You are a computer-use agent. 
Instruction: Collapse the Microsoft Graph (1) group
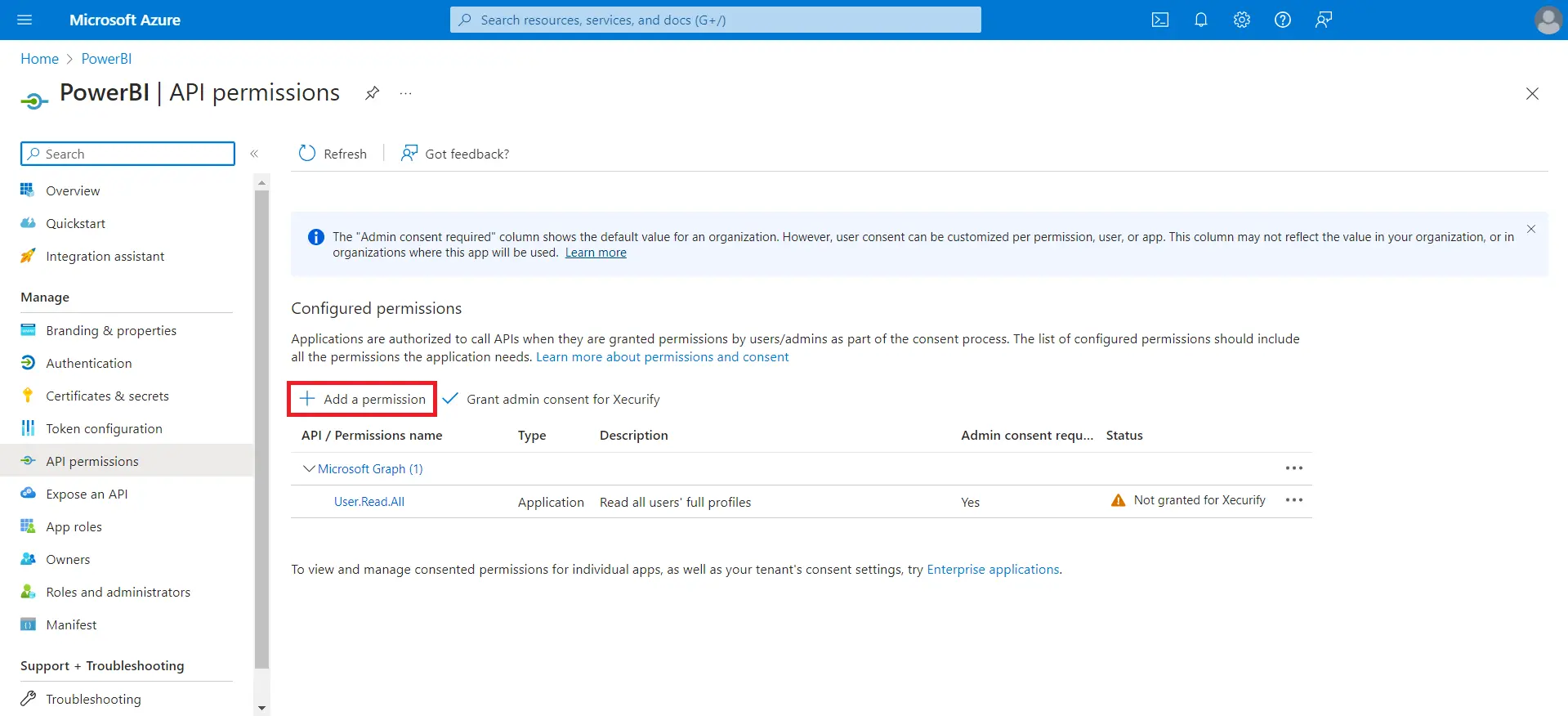[x=309, y=468]
